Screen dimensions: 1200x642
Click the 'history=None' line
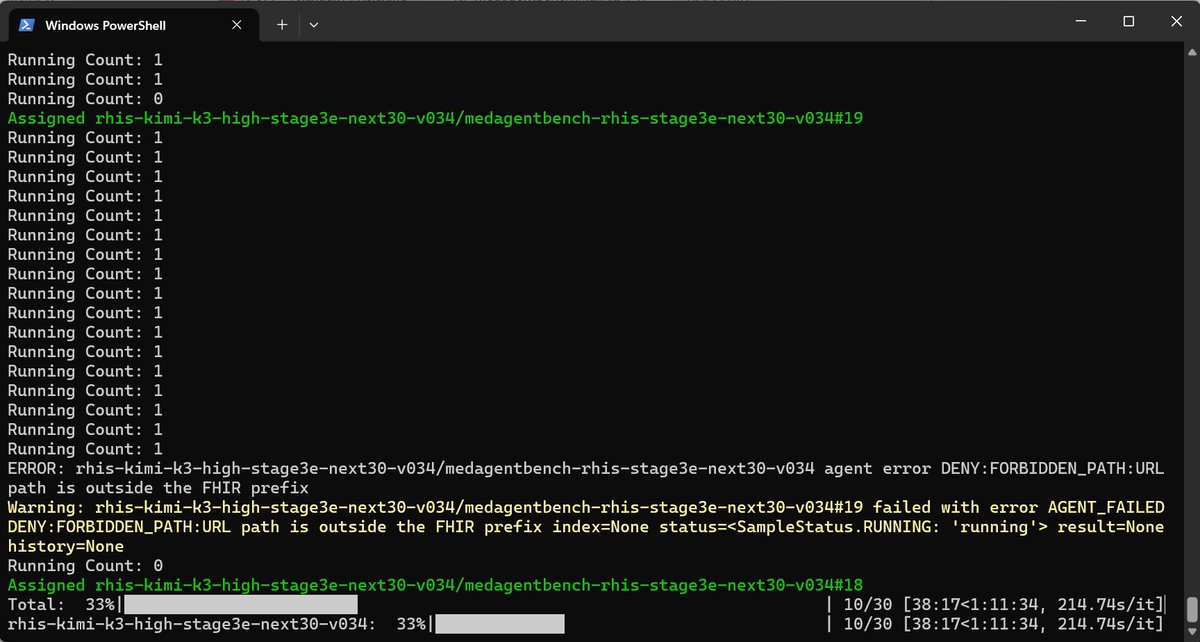pyautogui.click(x=66, y=546)
